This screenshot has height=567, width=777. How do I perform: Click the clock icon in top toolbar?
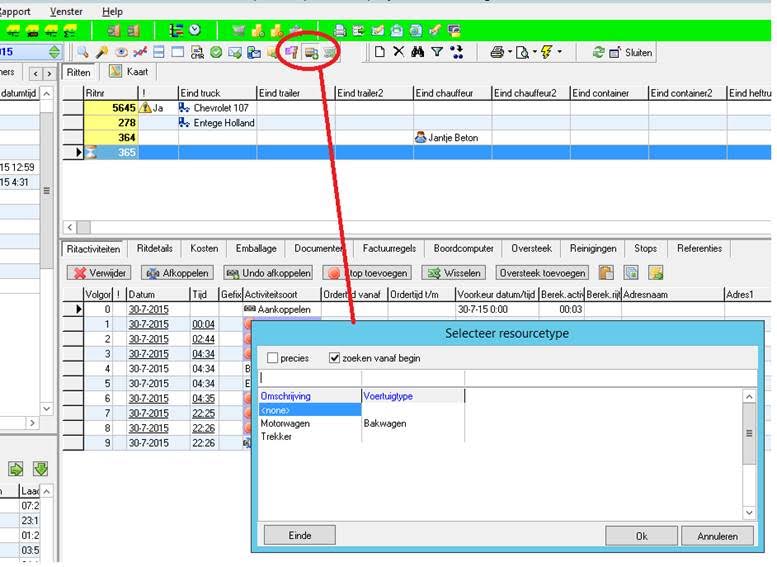(194, 31)
